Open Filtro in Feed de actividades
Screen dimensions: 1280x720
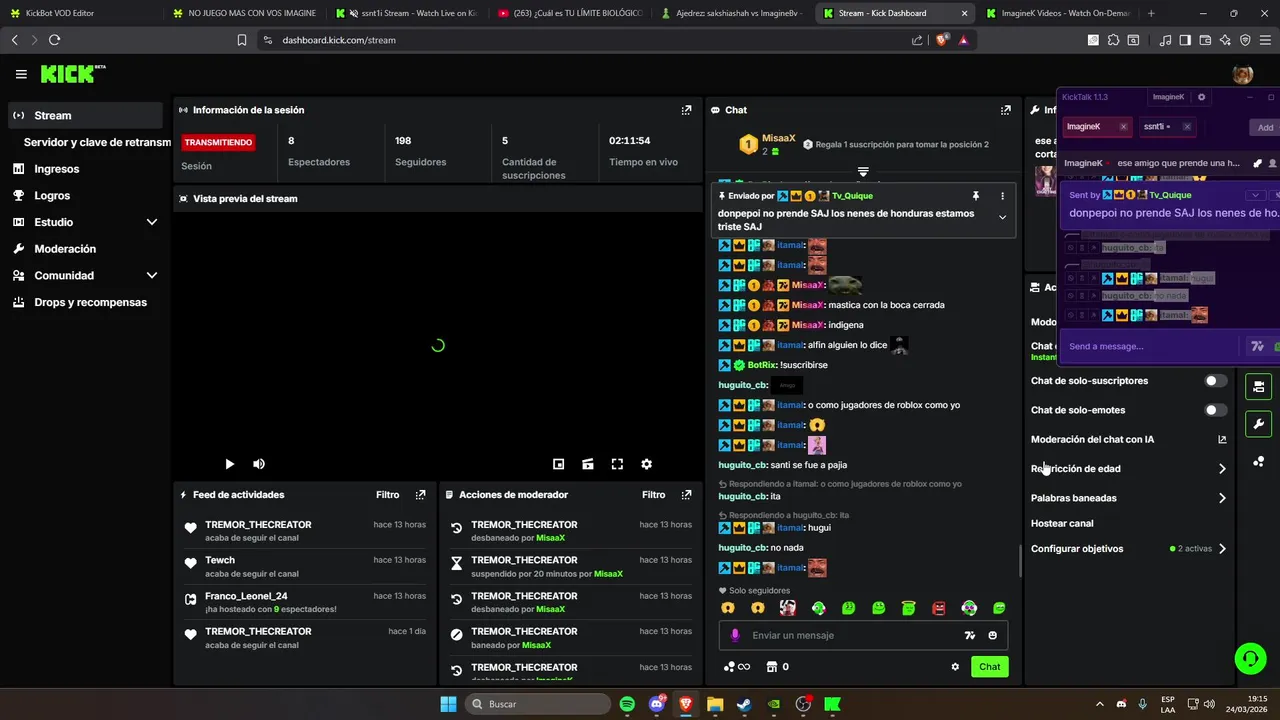coord(387,495)
